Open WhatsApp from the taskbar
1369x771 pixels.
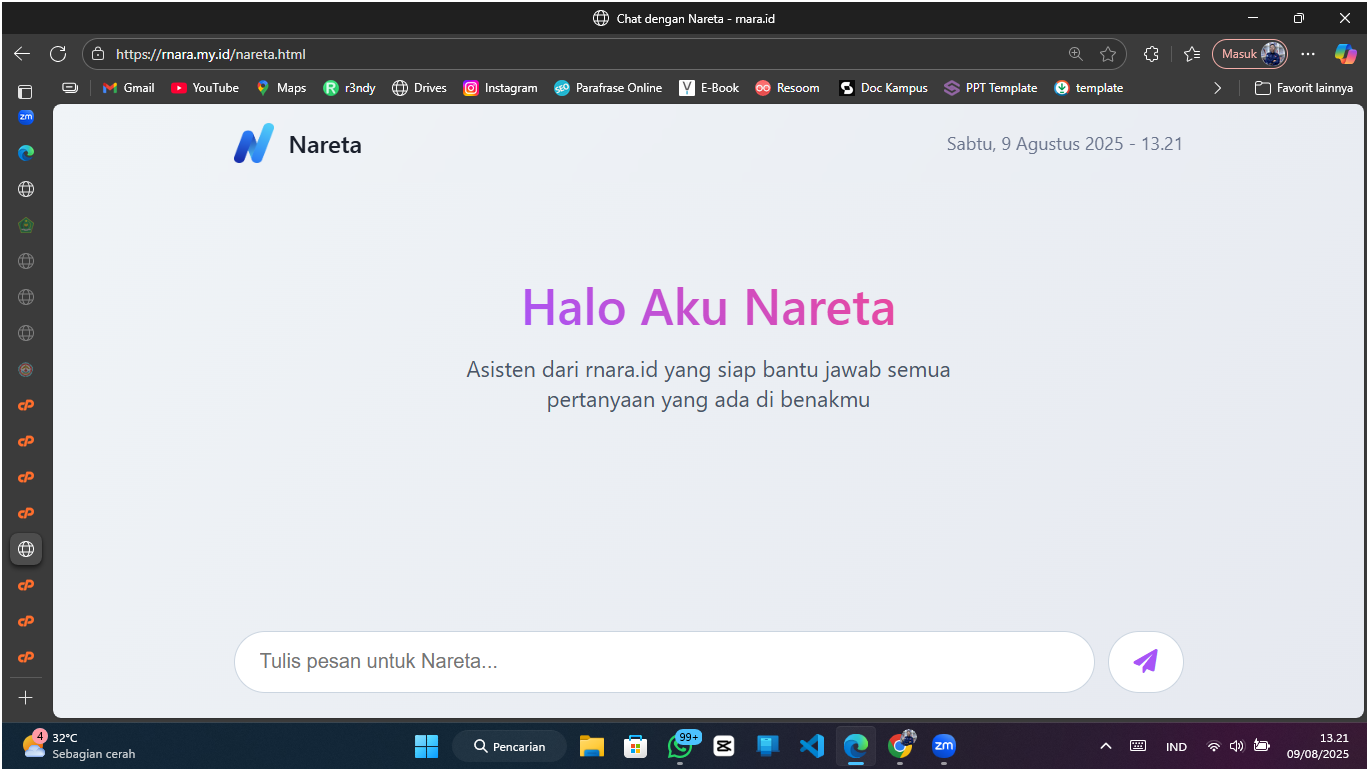pos(679,746)
